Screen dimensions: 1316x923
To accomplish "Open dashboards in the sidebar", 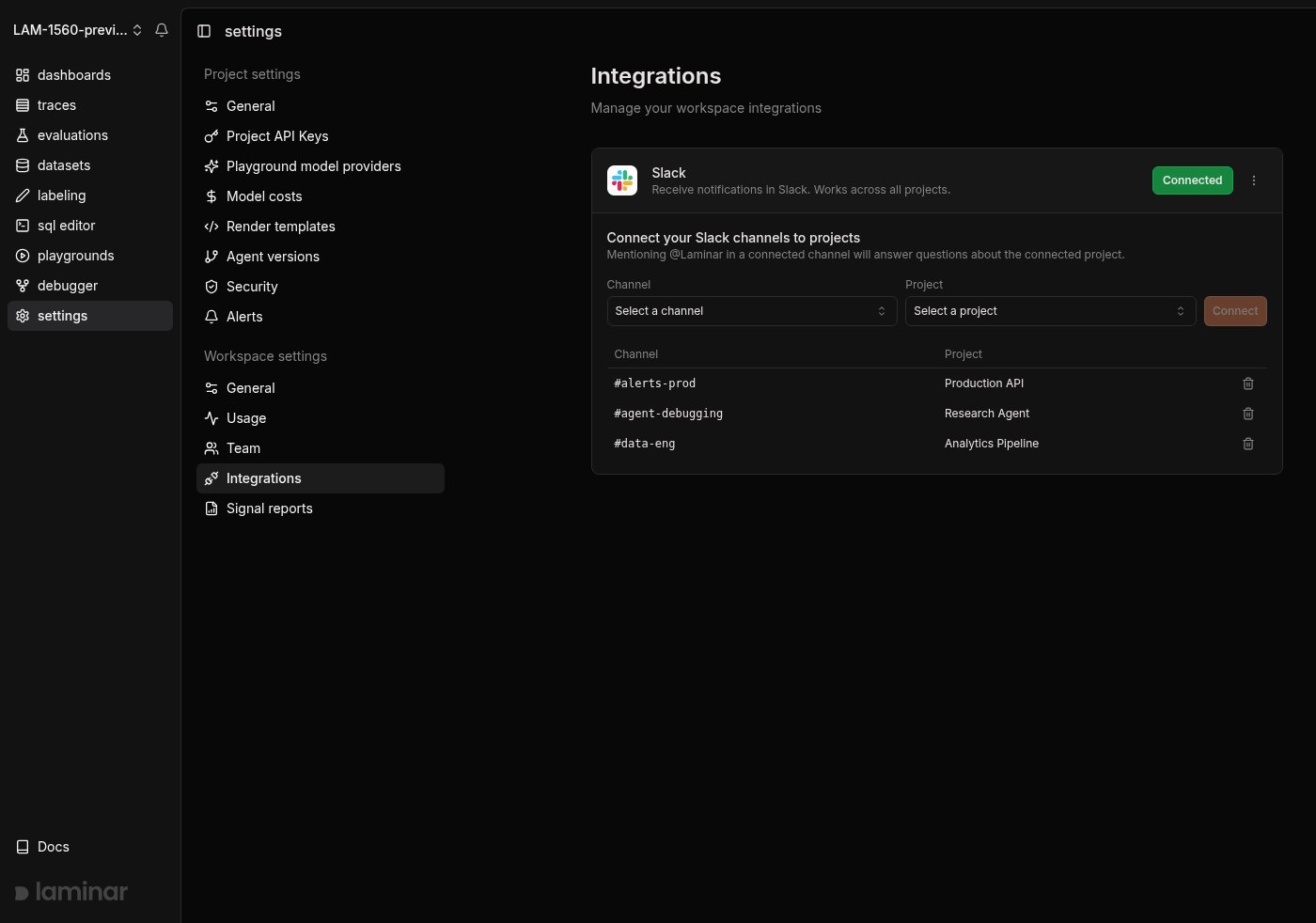I will point(90,75).
